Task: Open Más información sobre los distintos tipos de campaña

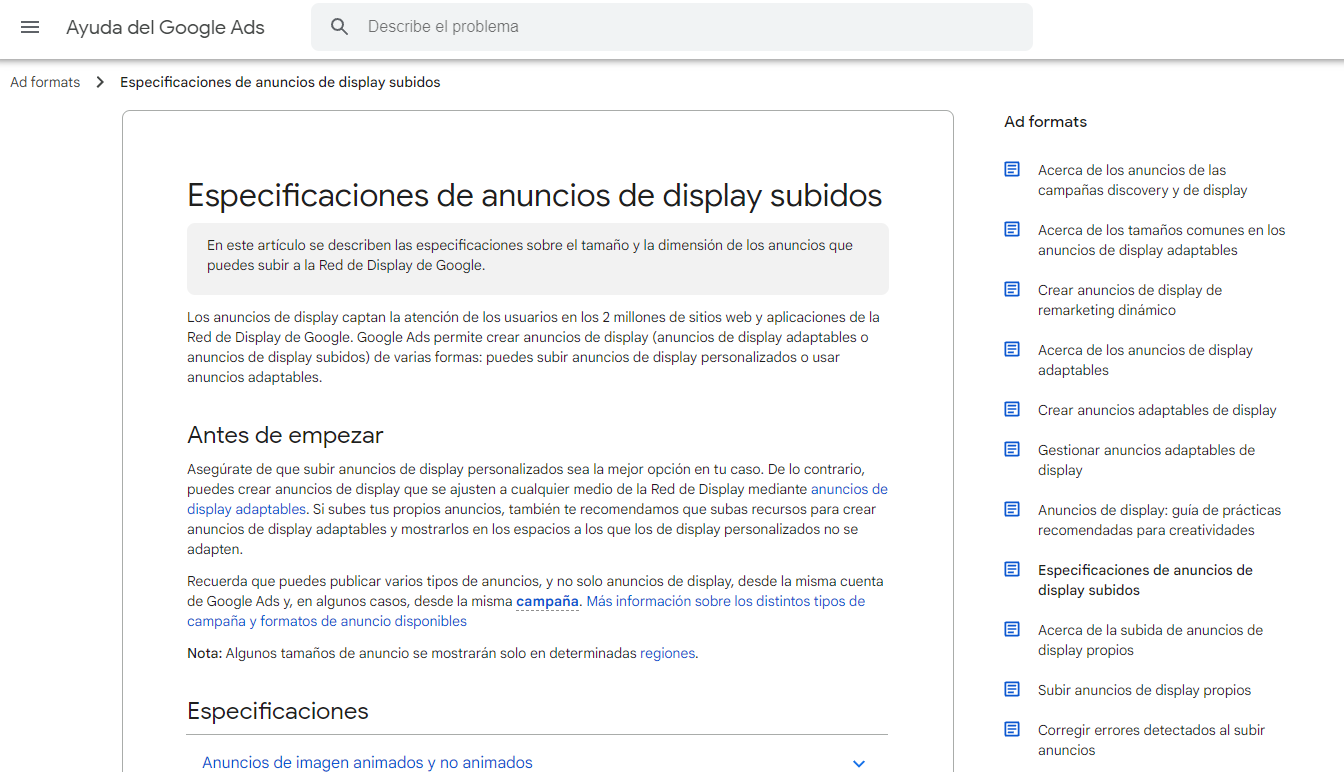Action: pyautogui.click(x=526, y=611)
